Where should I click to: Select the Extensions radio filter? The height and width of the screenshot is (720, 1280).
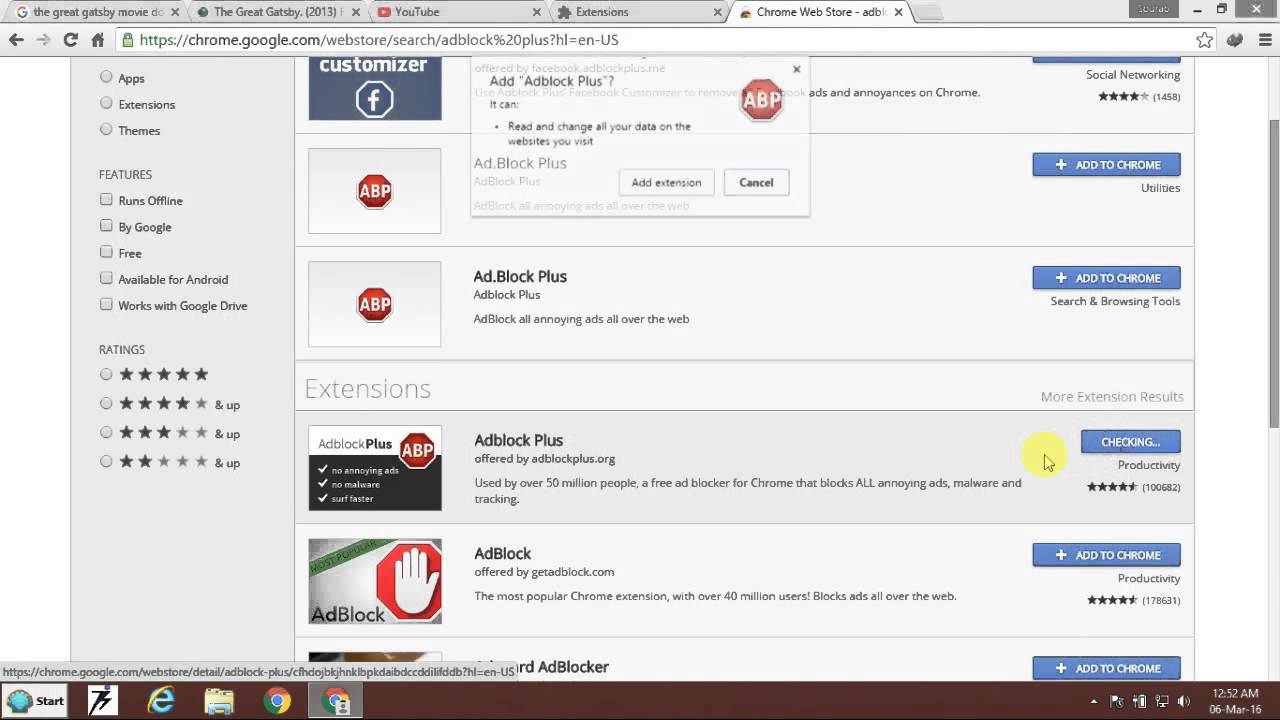pos(106,103)
